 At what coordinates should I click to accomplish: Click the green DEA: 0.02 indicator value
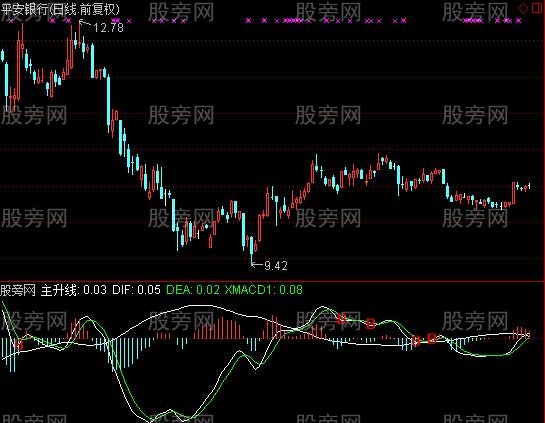coord(193,290)
